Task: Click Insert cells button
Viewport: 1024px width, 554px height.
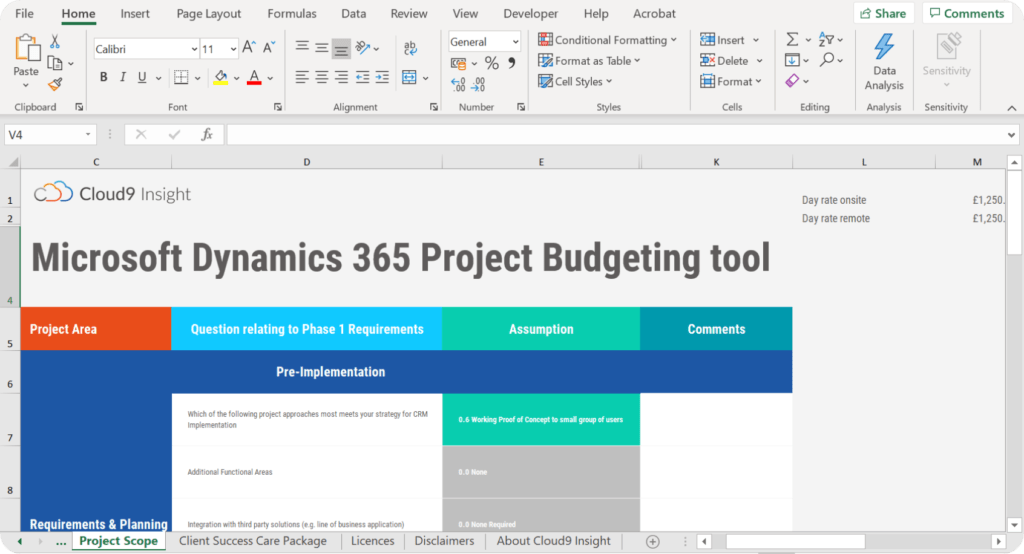Action: tap(722, 40)
